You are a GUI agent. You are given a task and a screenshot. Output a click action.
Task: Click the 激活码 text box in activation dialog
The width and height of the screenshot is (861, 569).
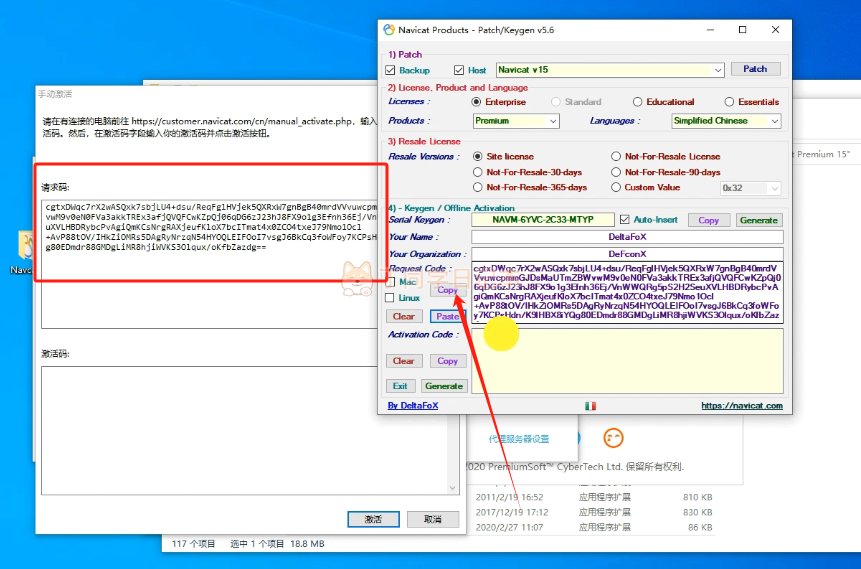click(250, 431)
